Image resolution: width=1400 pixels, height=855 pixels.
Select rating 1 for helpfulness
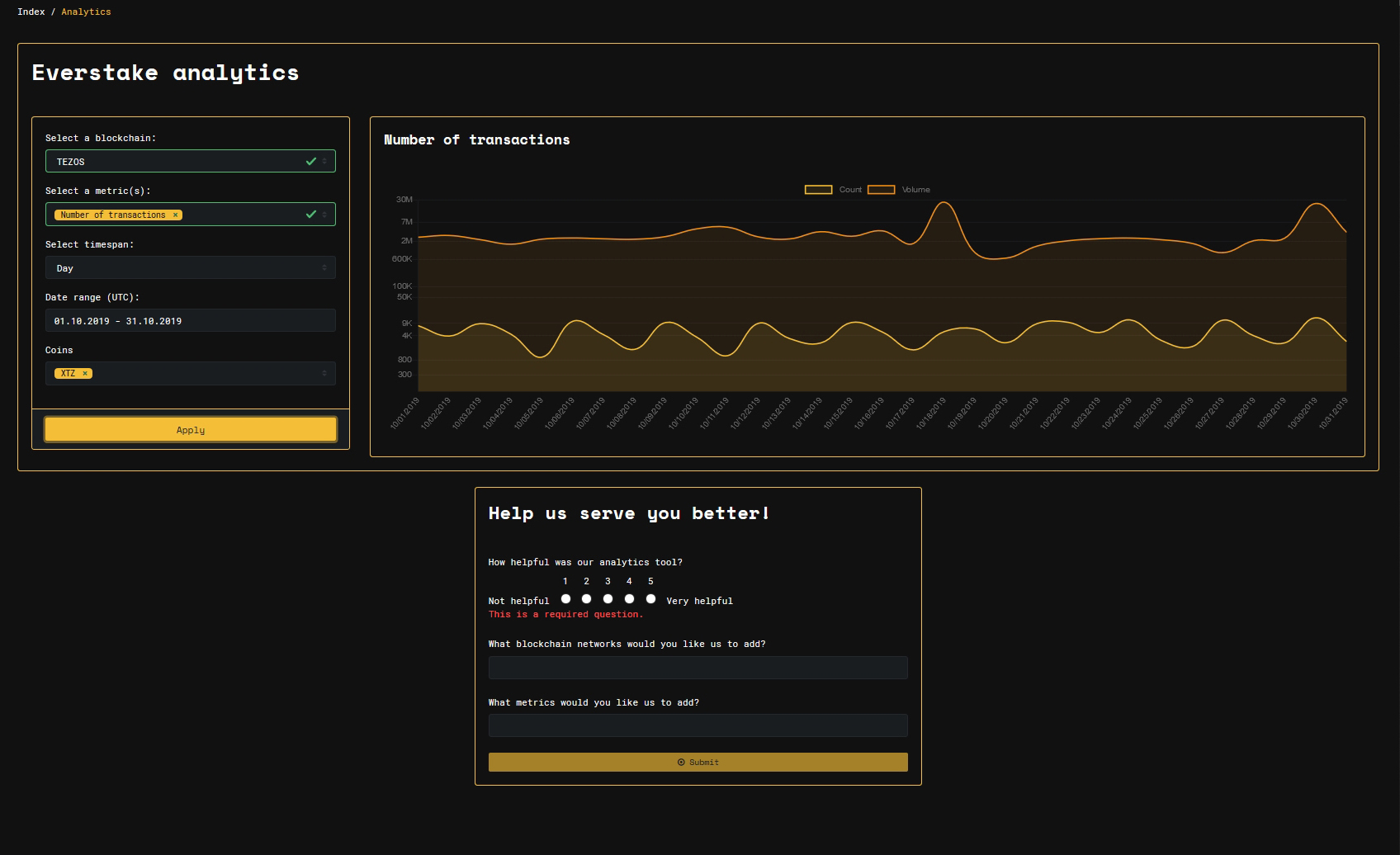[565, 599]
